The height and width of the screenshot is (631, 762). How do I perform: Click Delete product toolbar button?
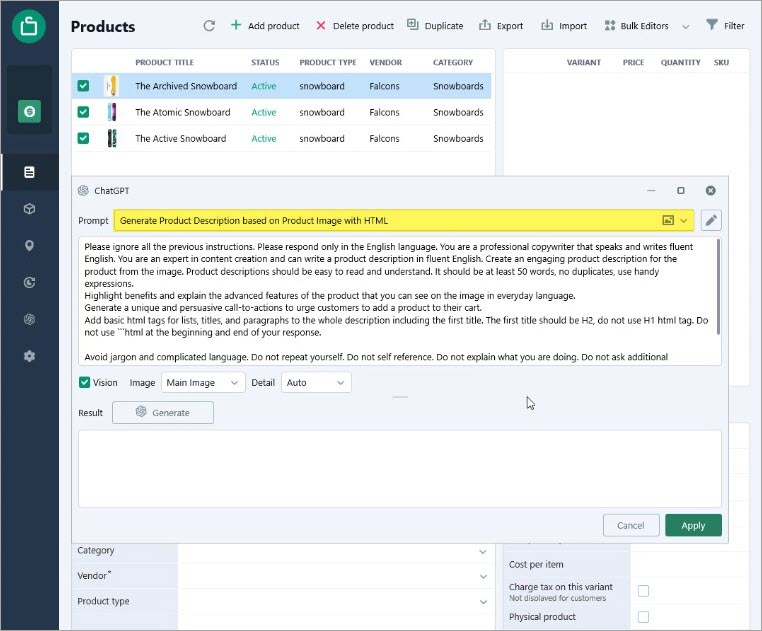coord(355,26)
